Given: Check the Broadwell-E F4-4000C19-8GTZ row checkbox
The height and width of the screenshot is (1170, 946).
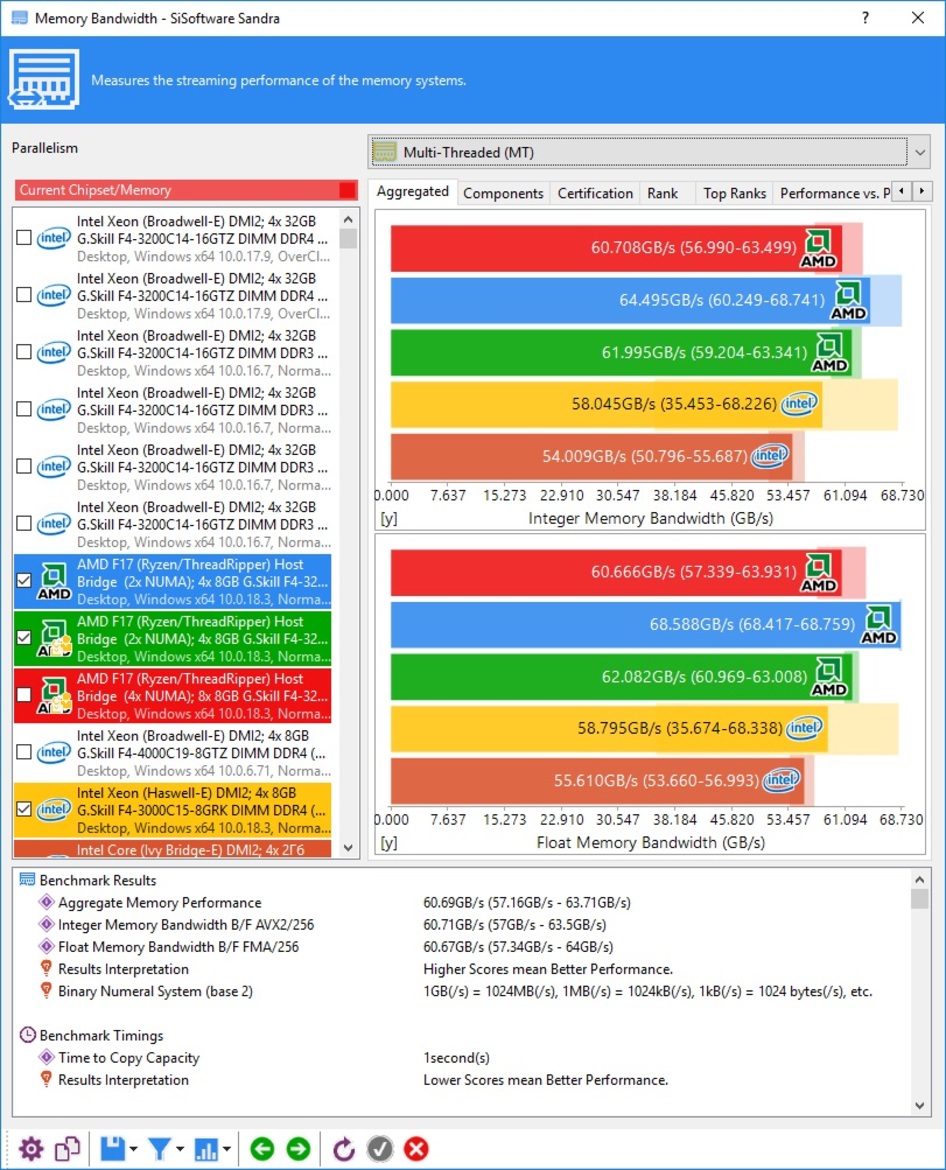Looking at the screenshot, I should coord(24,752).
